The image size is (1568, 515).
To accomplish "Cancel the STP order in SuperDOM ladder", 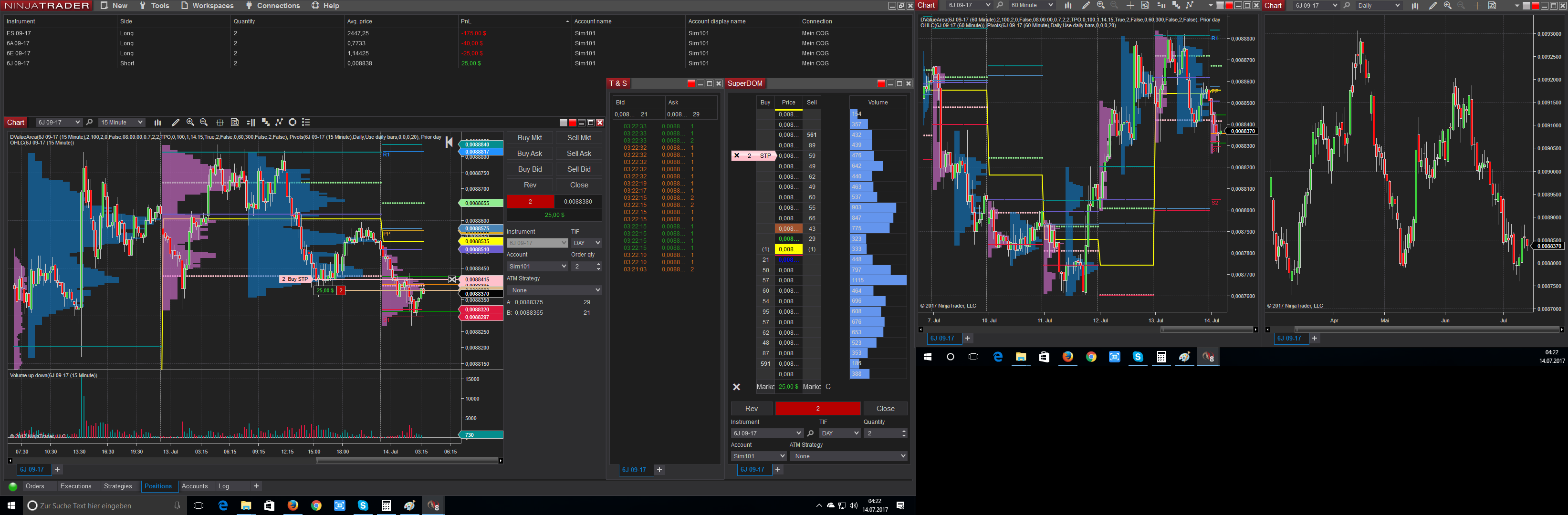I will coord(737,155).
